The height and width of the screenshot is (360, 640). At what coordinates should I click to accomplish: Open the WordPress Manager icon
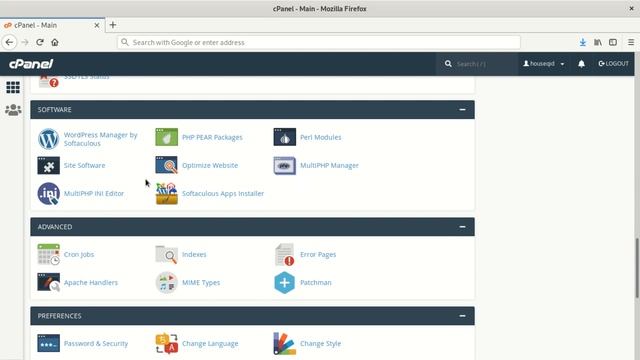click(49, 138)
